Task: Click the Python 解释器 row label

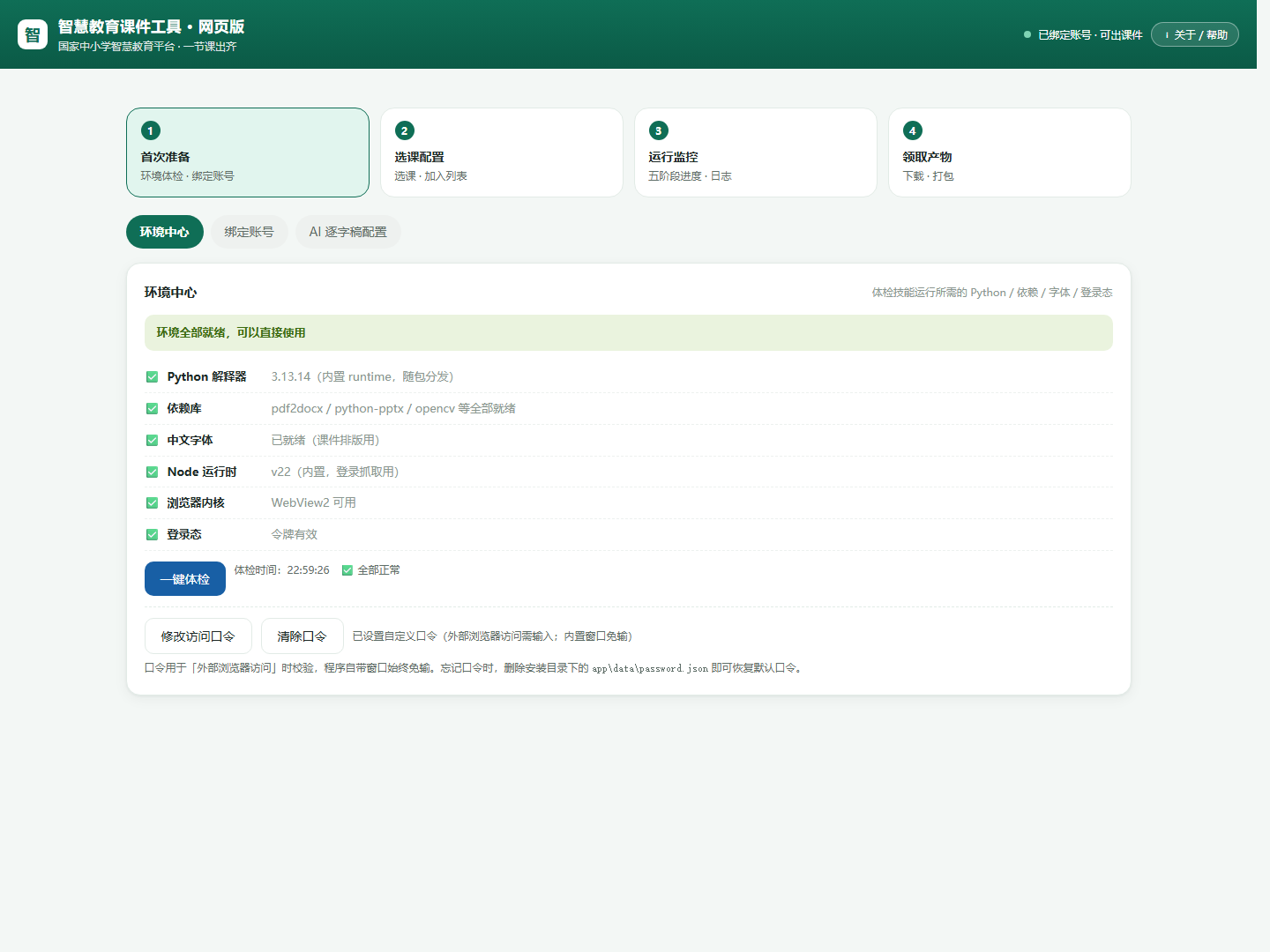Action: [207, 376]
